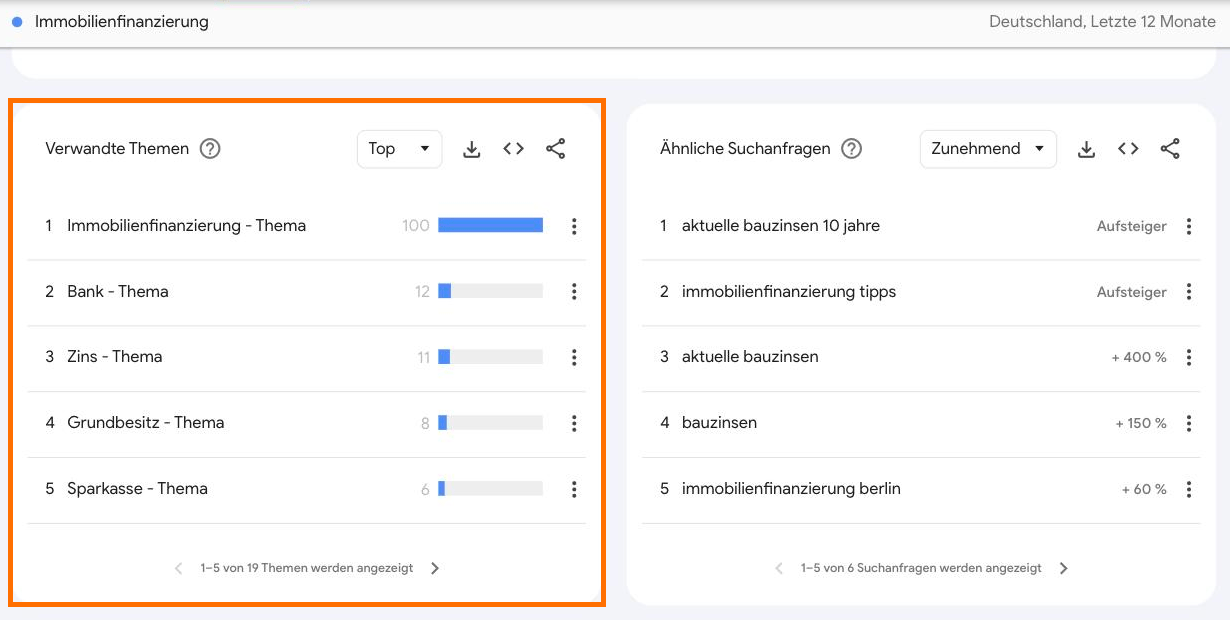
Task: Get embed code for Ähnliche Suchanfragen
Action: pos(1129,149)
